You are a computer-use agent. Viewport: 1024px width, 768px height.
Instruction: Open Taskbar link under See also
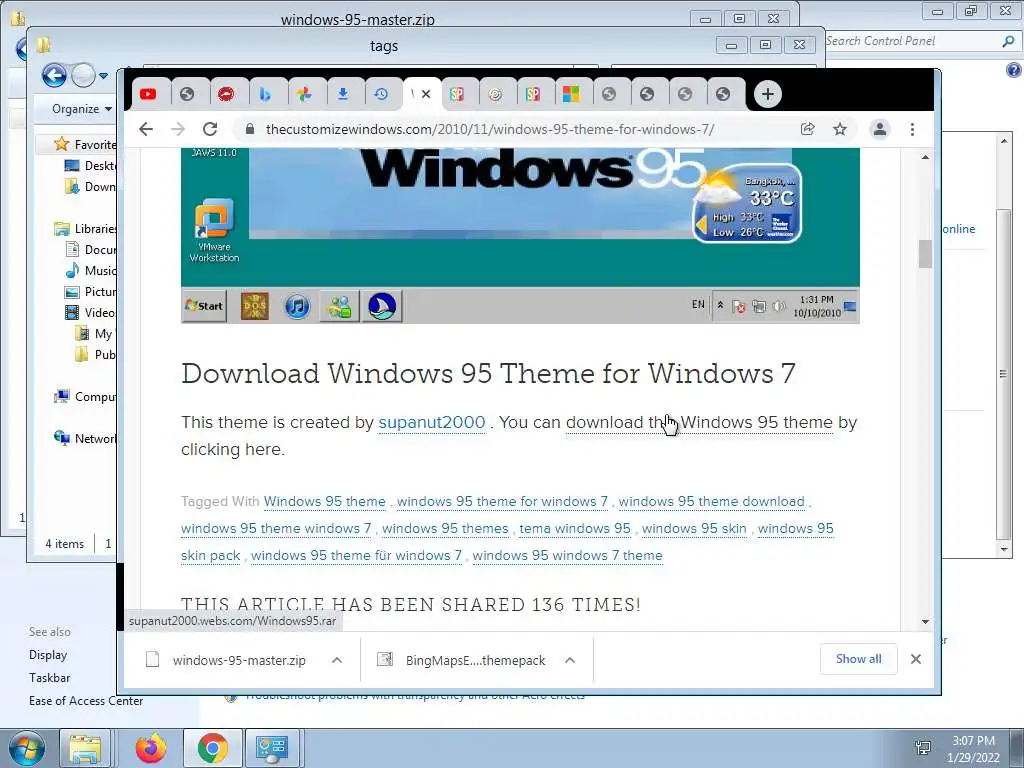pyautogui.click(x=50, y=678)
